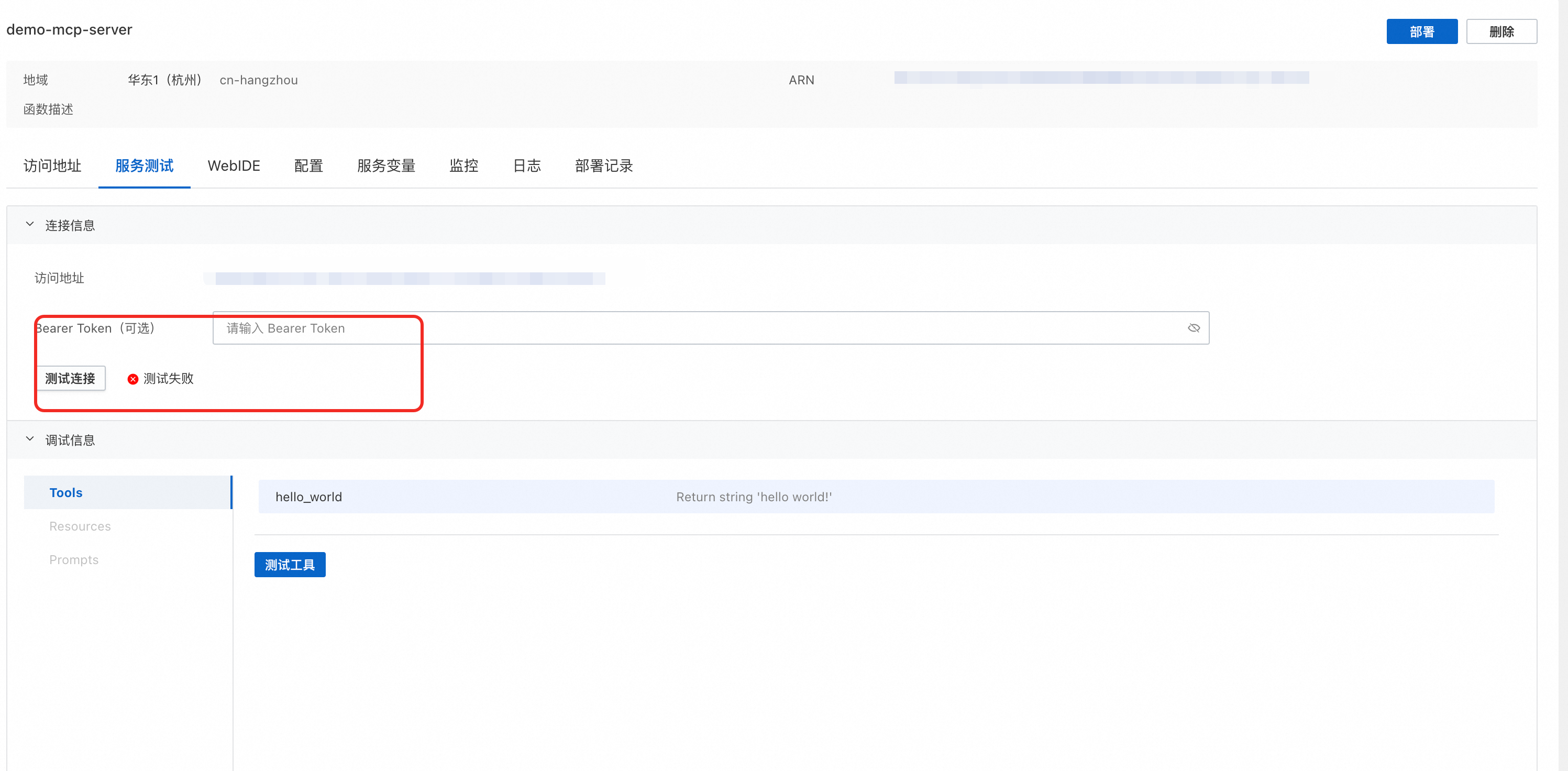1568x771 pixels.
Task: Open the 日志 logs tab
Action: [526, 166]
